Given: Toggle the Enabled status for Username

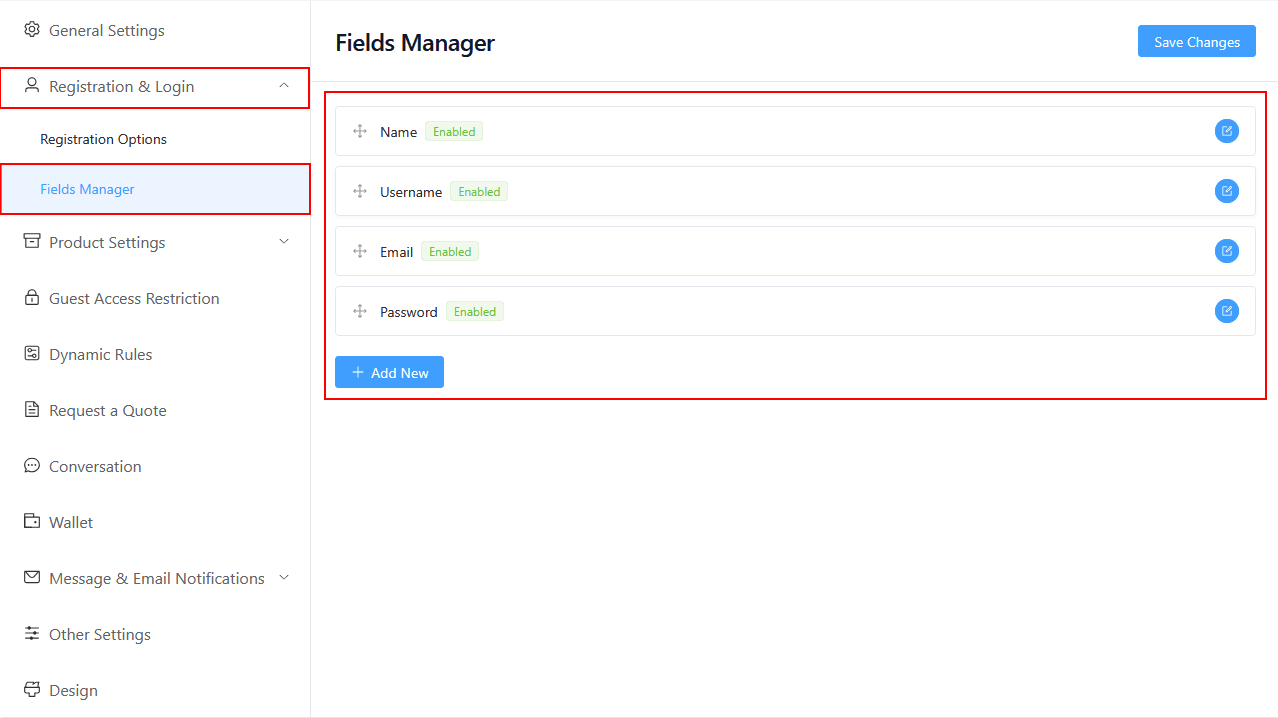Looking at the screenshot, I should (478, 191).
